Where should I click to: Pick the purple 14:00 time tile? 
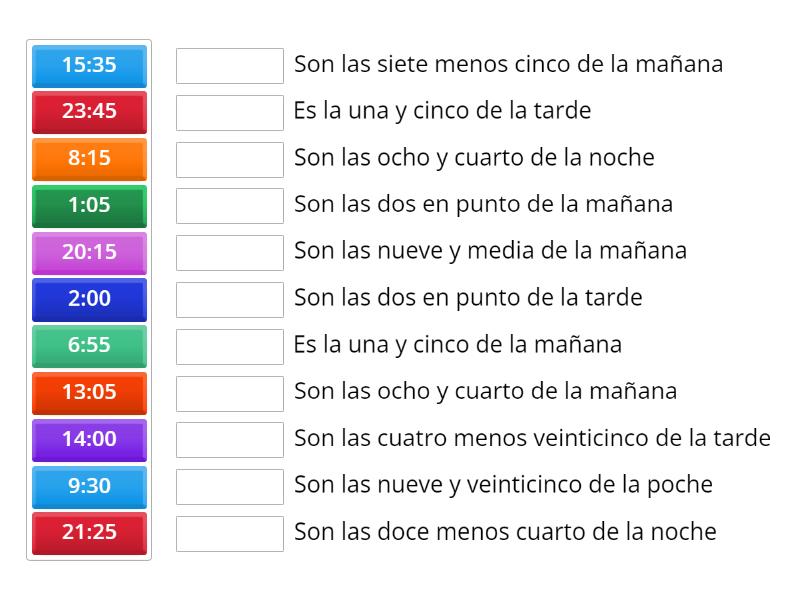[x=89, y=440]
